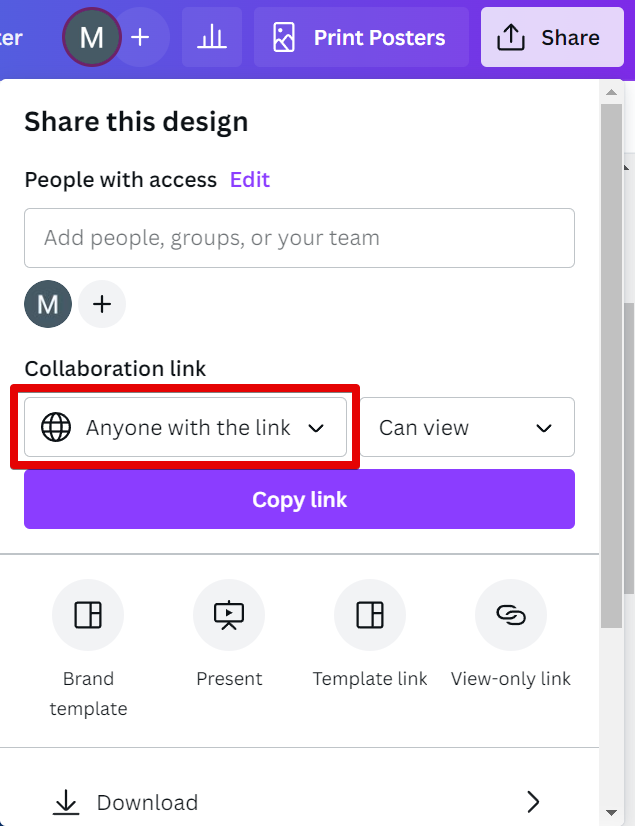Click the scrollbar down arrow
The width and height of the screenshot is (635, 826).
pos(611,812)
